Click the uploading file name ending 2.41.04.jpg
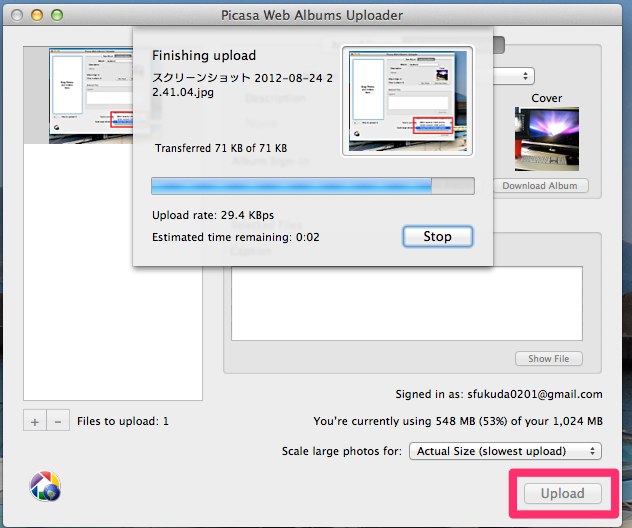The width and height of the screenshot is (632, 528). click(242, 85)
